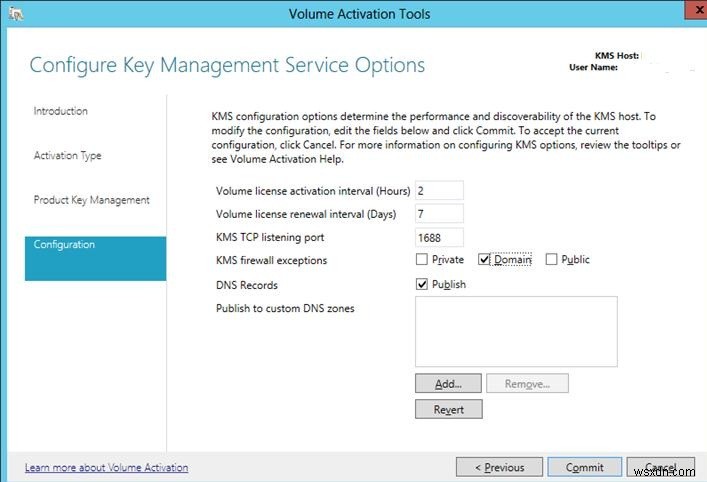Enable the Private firewall exception checkbox
Image resolution: width=707 pixels, height=482 pixels.
[x=422, y=259]
